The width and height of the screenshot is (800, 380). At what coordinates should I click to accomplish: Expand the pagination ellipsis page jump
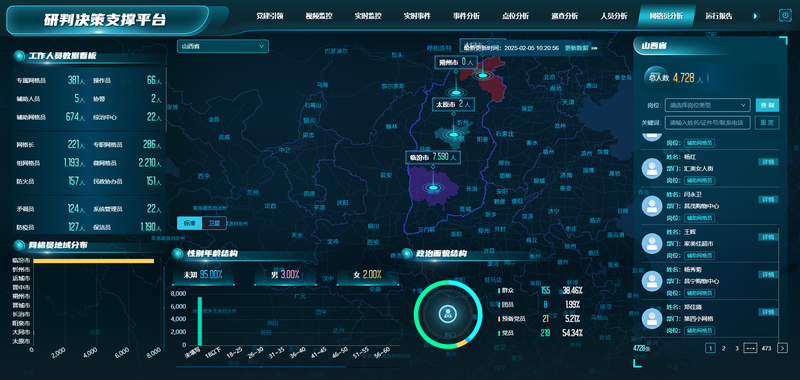click(x=750, y=348)
